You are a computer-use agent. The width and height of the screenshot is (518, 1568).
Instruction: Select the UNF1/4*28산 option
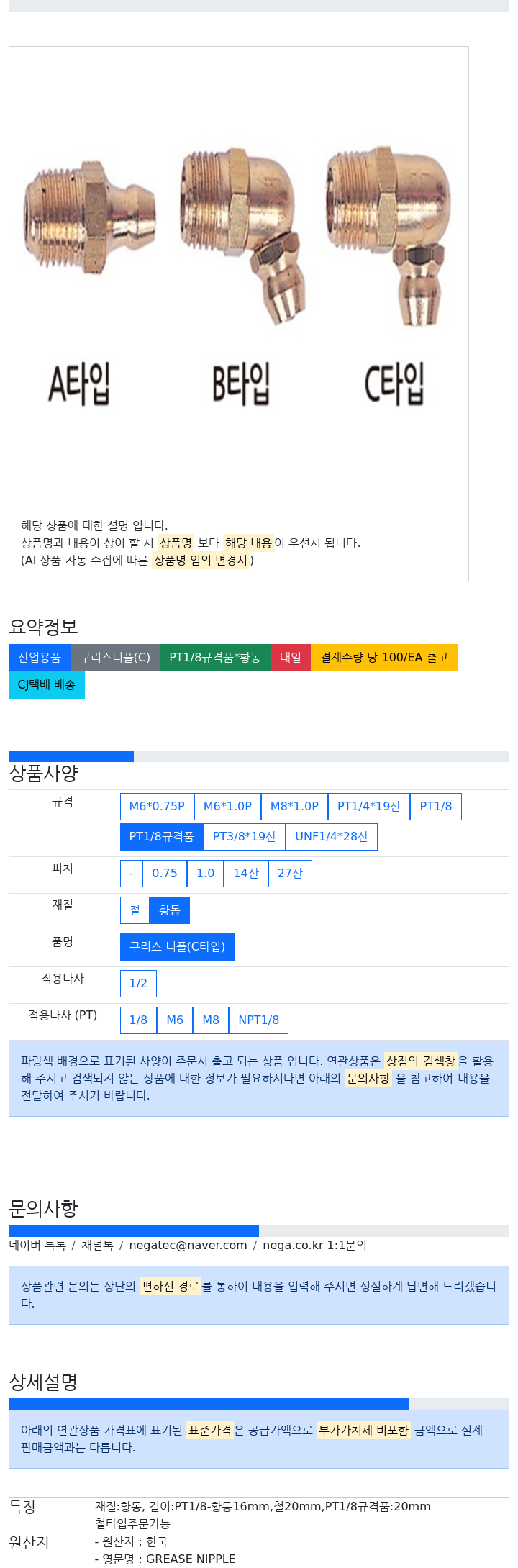pyautogui.click(x=332, y=837)
